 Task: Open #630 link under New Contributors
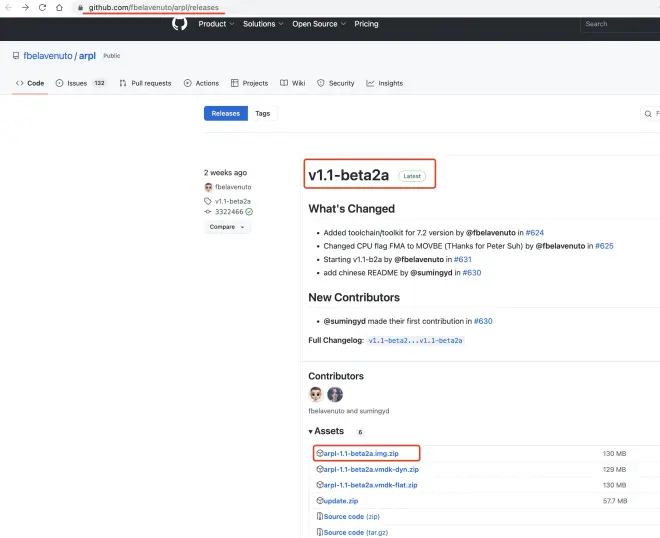483,321
